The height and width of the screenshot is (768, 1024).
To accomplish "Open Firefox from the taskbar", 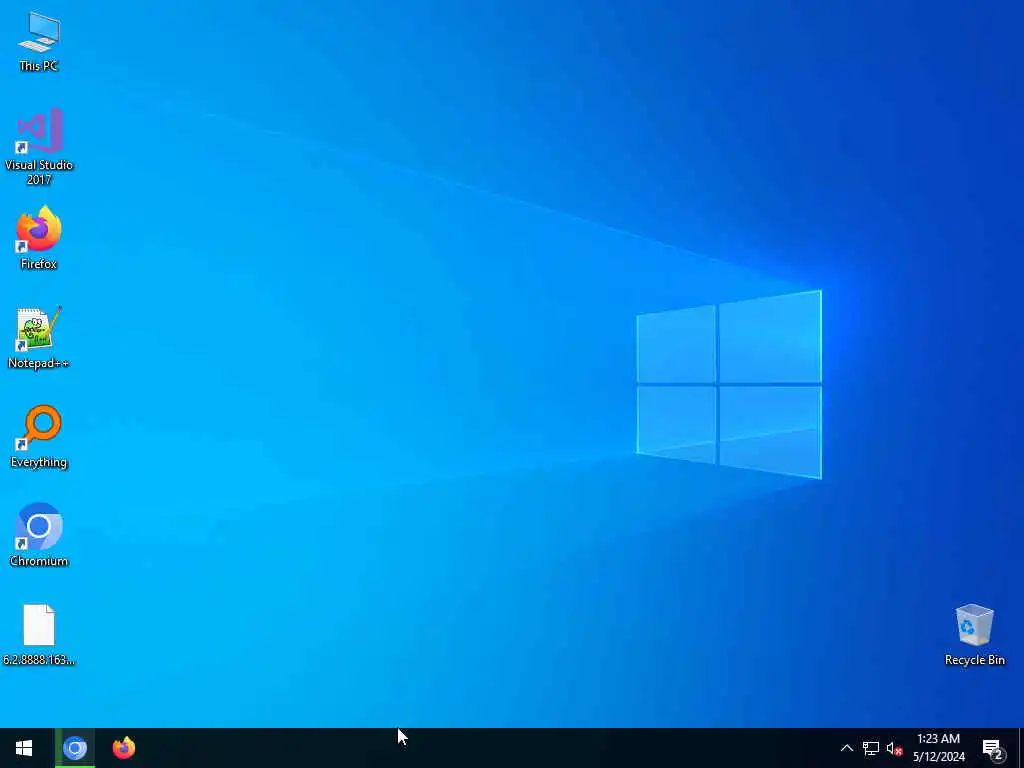I will pyautogui.click(x=123, y=748).
